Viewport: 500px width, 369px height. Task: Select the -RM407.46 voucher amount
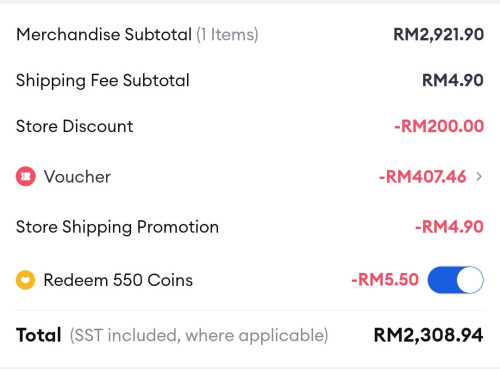(422, 176)
